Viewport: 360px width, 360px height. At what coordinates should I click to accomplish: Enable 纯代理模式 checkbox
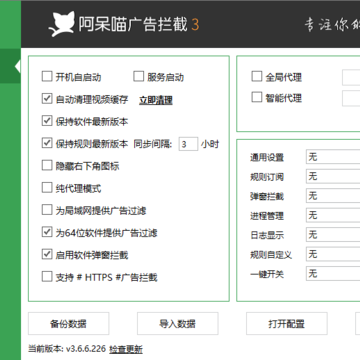[47, 188]
